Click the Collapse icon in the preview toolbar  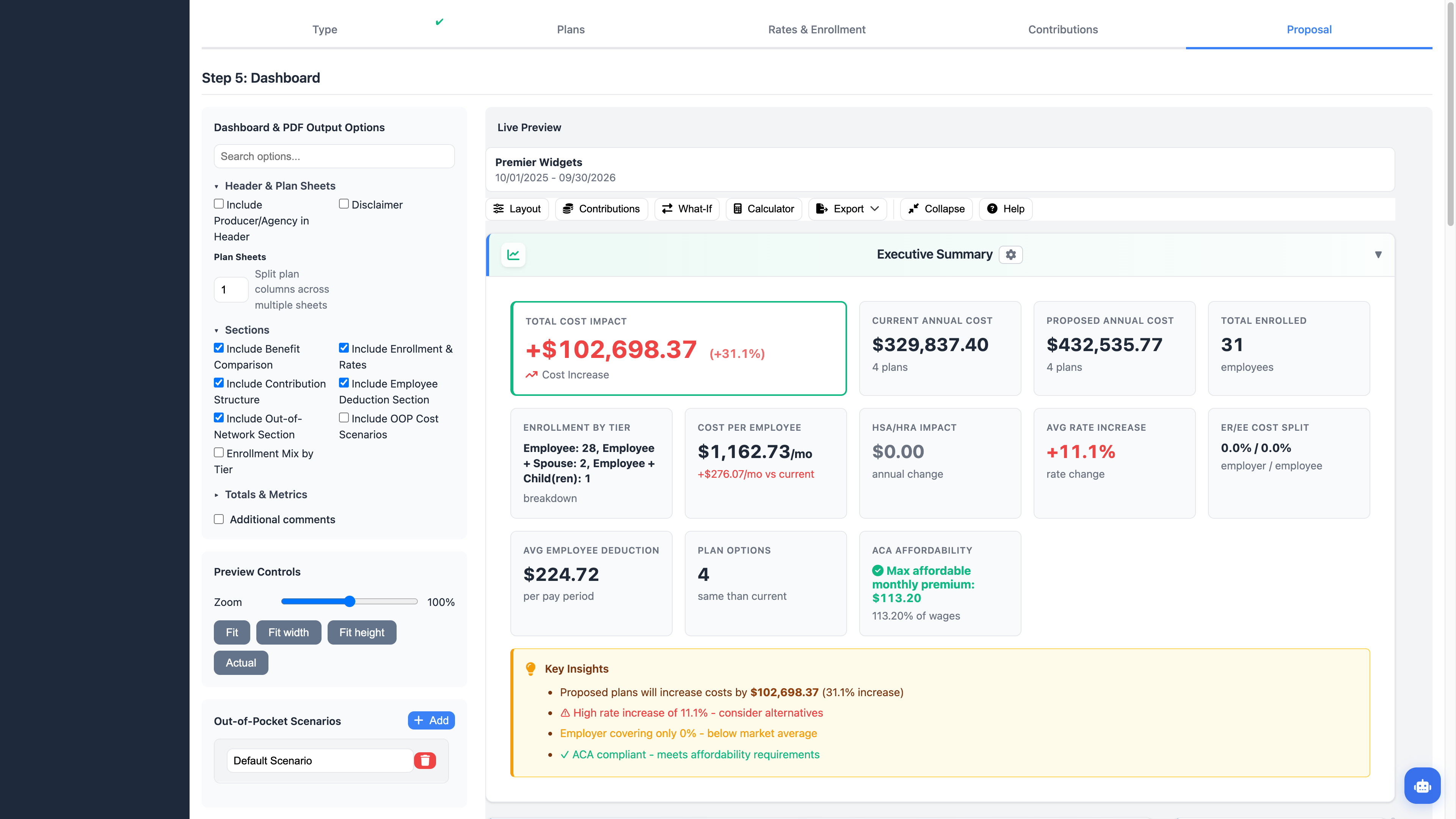[x=914, y=209]
